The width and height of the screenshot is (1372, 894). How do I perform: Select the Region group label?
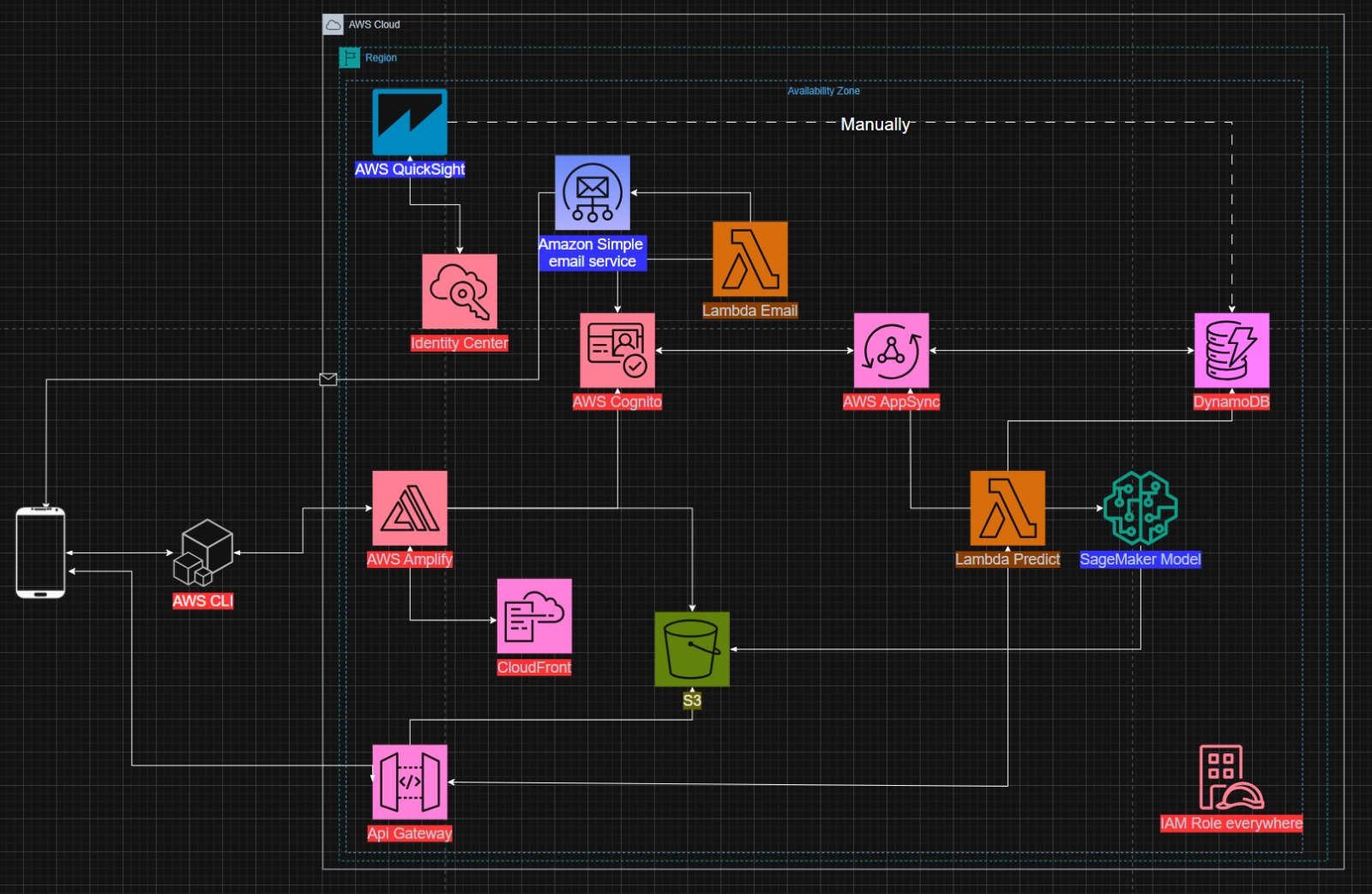(x=381, y=58)
